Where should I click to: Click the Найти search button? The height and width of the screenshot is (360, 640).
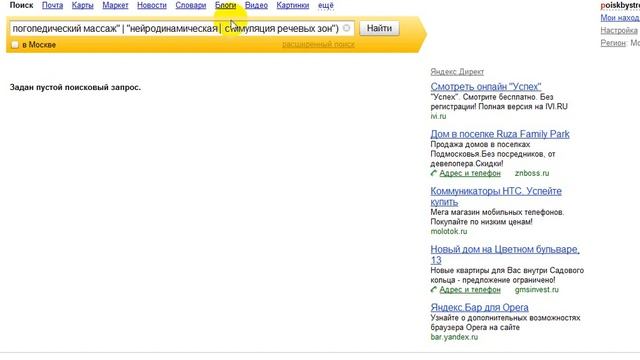[x=379, y=28]
